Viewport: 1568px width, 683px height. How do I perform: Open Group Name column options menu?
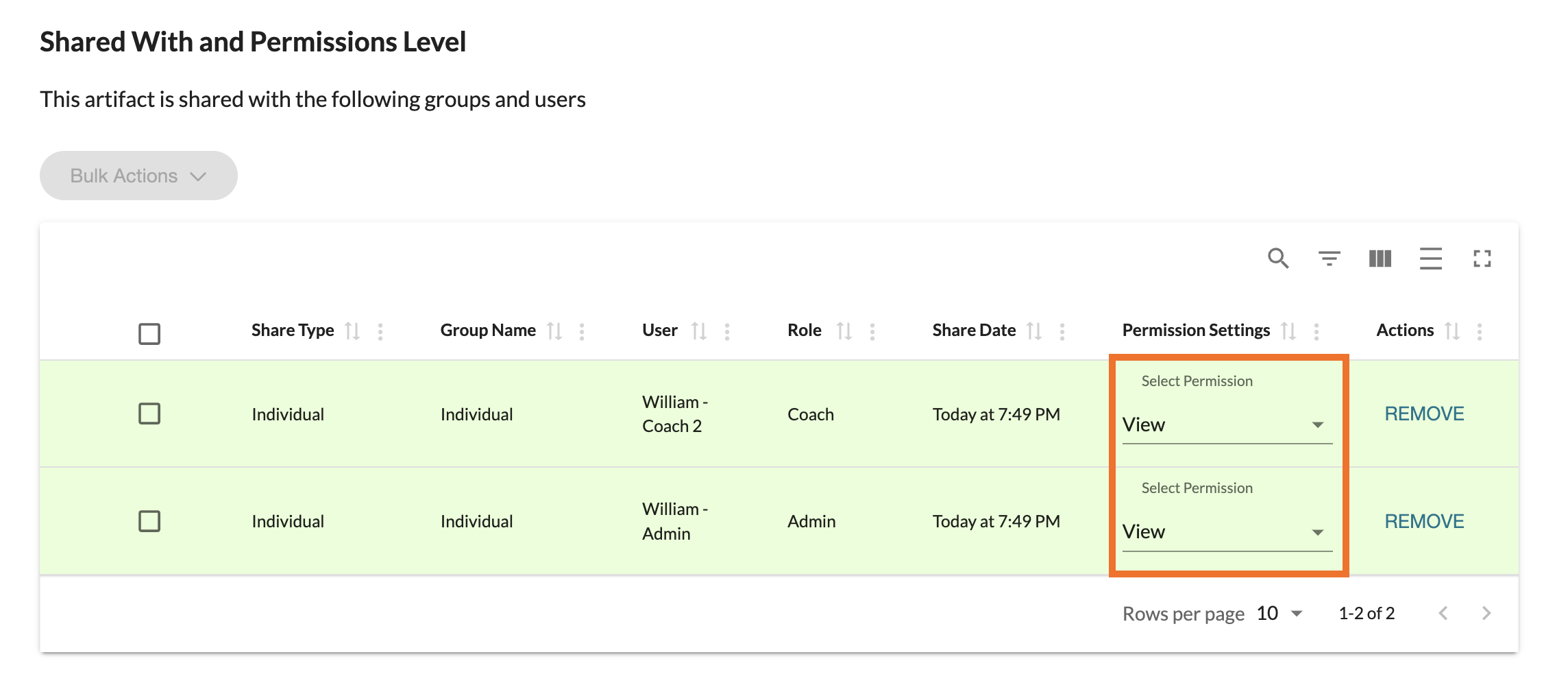[x=582, y=332]
